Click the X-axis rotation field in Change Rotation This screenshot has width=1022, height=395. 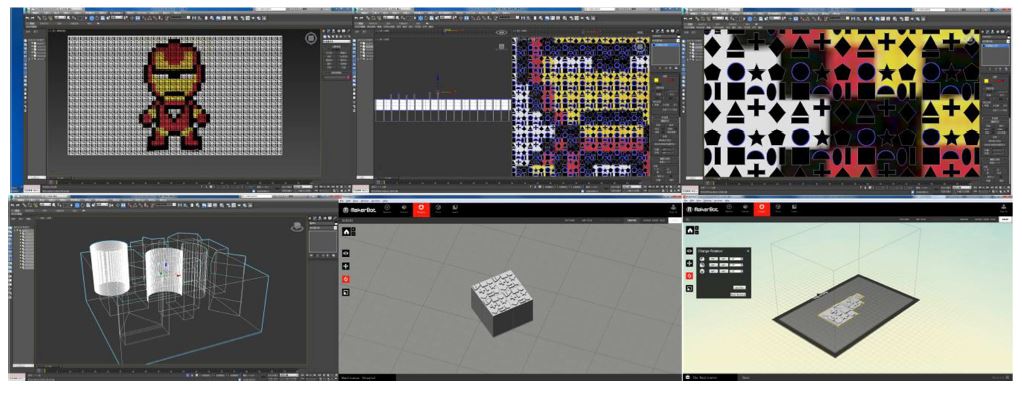point(714,259)
